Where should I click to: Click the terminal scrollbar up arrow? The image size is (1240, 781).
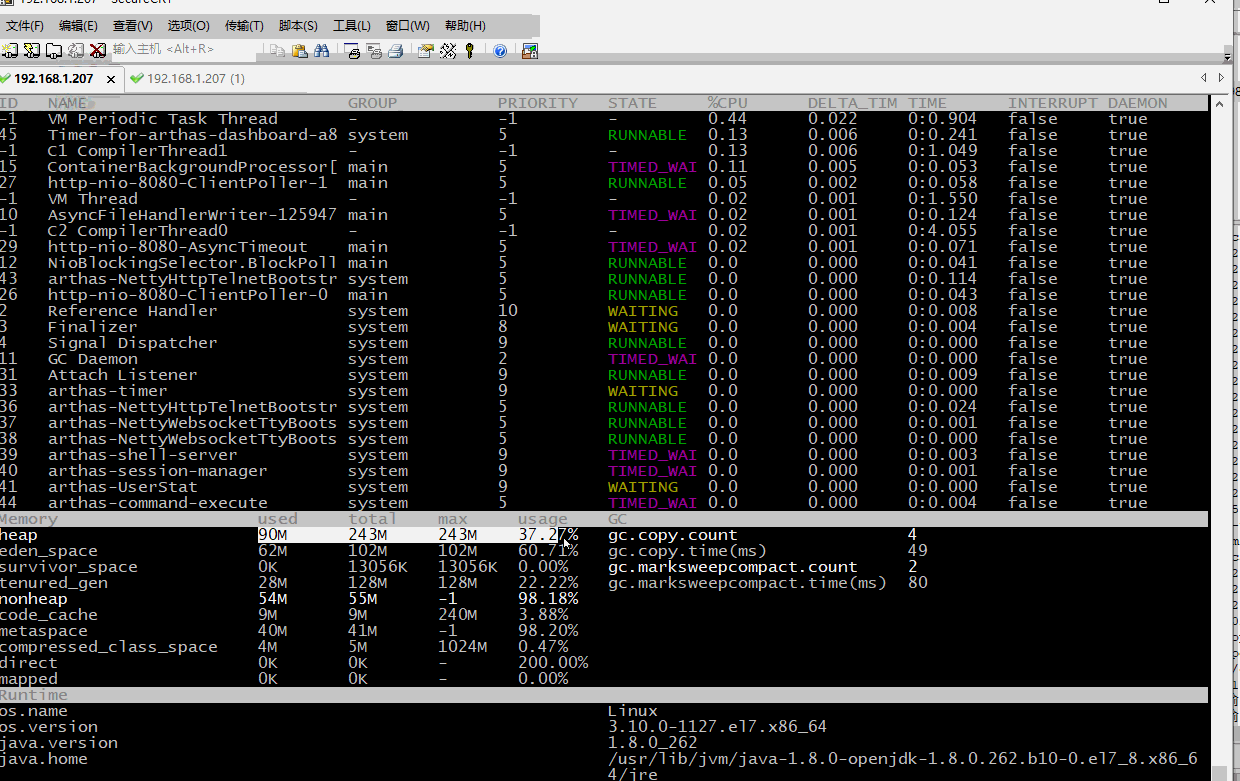[x=1219, y=103]
